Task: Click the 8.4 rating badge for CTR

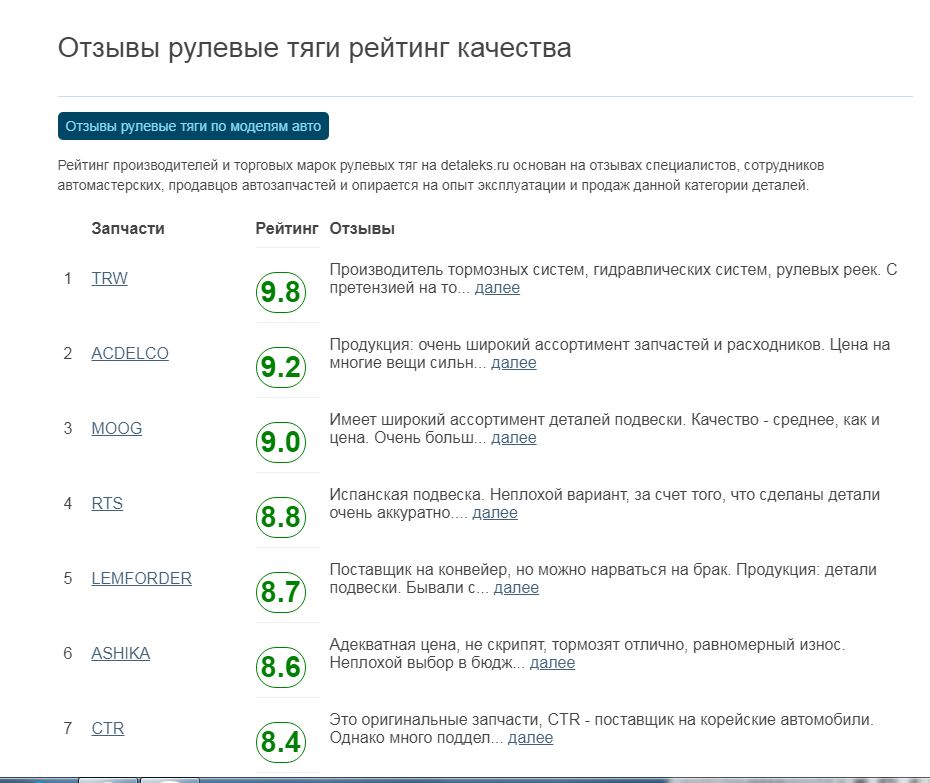Action: [281, 742]
